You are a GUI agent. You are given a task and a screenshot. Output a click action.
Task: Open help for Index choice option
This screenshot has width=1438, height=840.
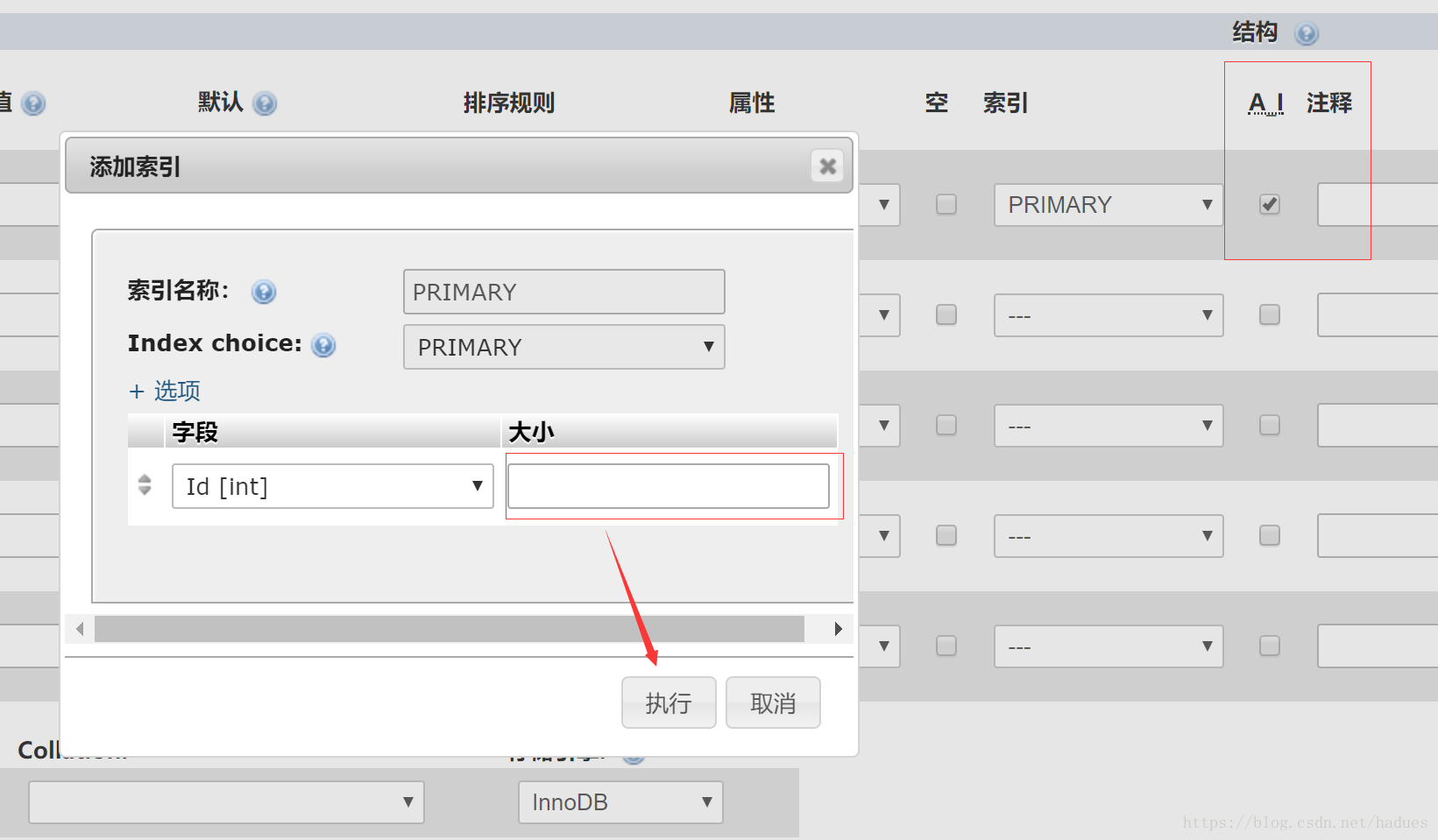322,345
